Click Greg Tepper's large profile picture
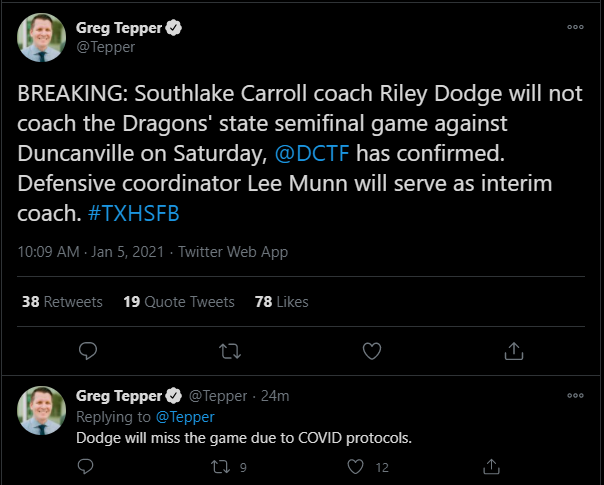Screen dimensions: 604x485 tap(40, 38)
